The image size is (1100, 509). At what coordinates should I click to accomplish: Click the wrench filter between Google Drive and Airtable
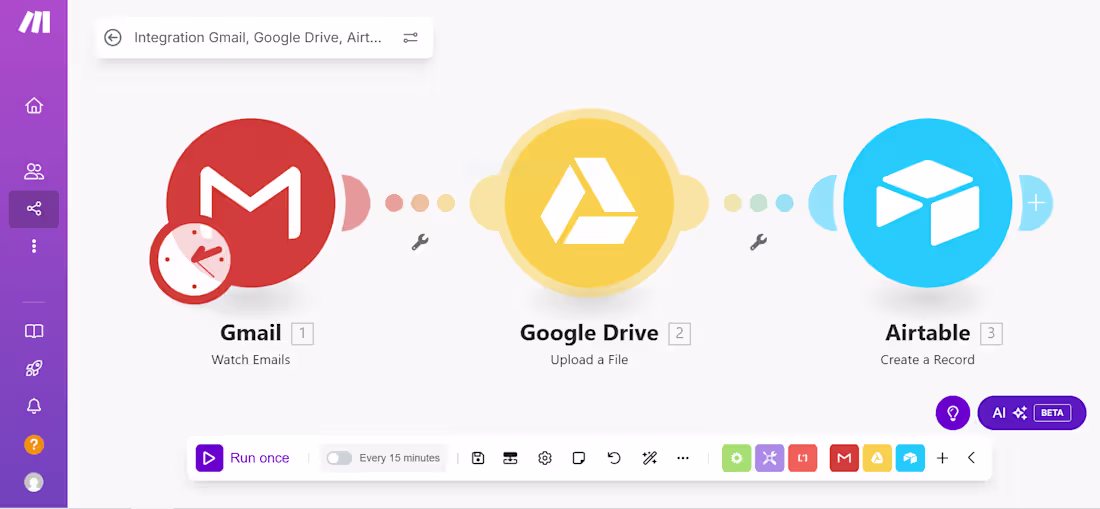tap(758, 243)
